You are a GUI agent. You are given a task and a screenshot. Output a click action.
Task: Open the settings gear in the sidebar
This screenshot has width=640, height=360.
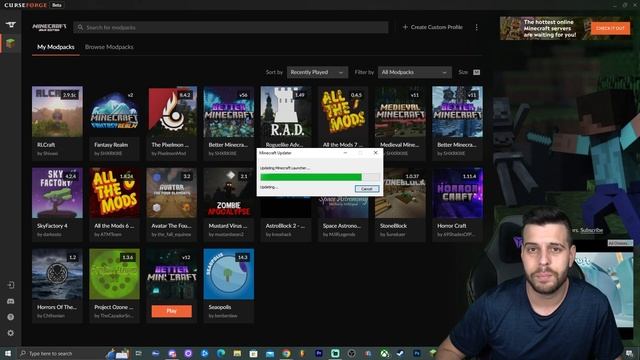(x=11, y=333)
